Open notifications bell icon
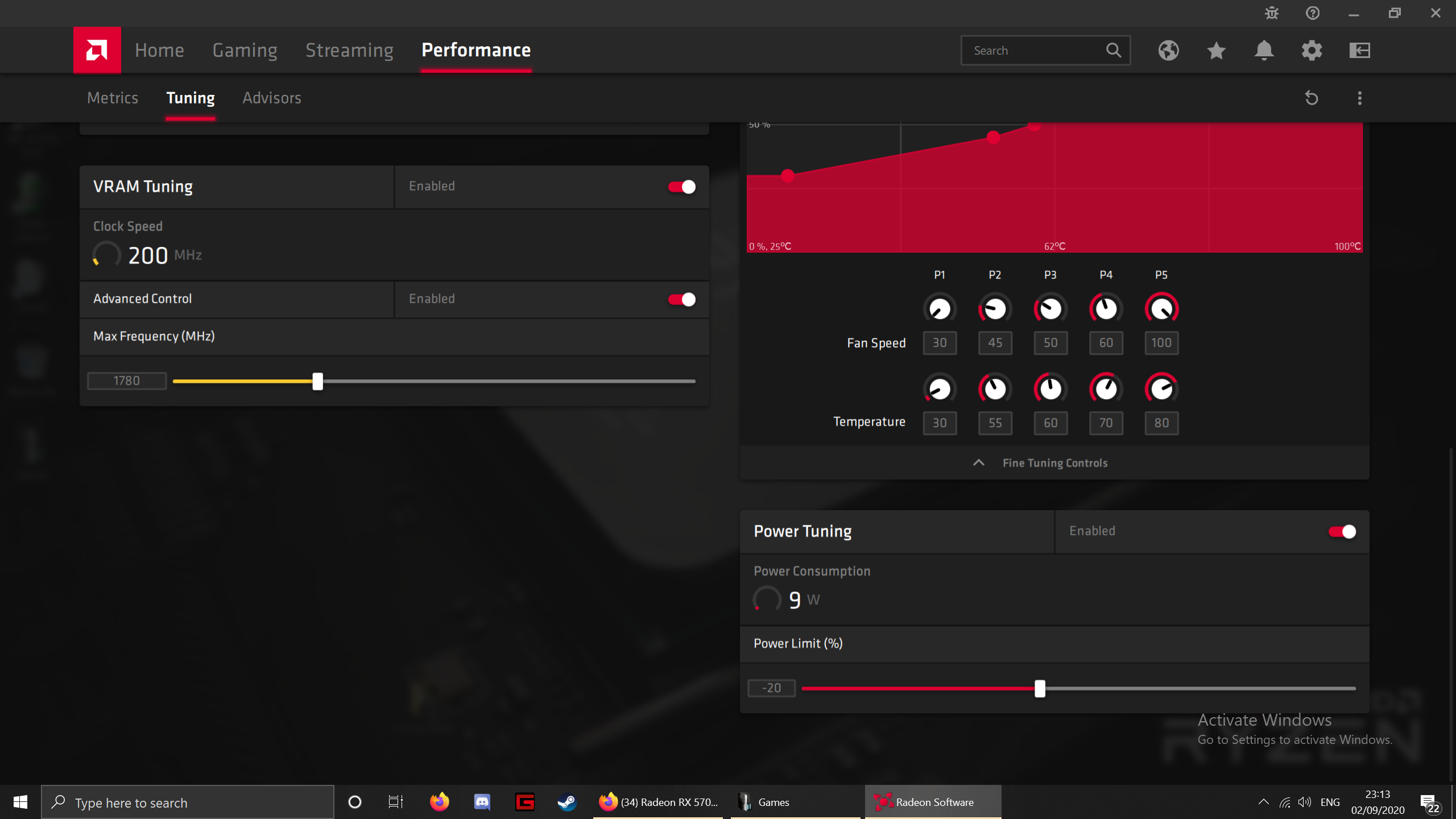Viewport: 1456px width, 819px height. click(x=1264, y=51)
